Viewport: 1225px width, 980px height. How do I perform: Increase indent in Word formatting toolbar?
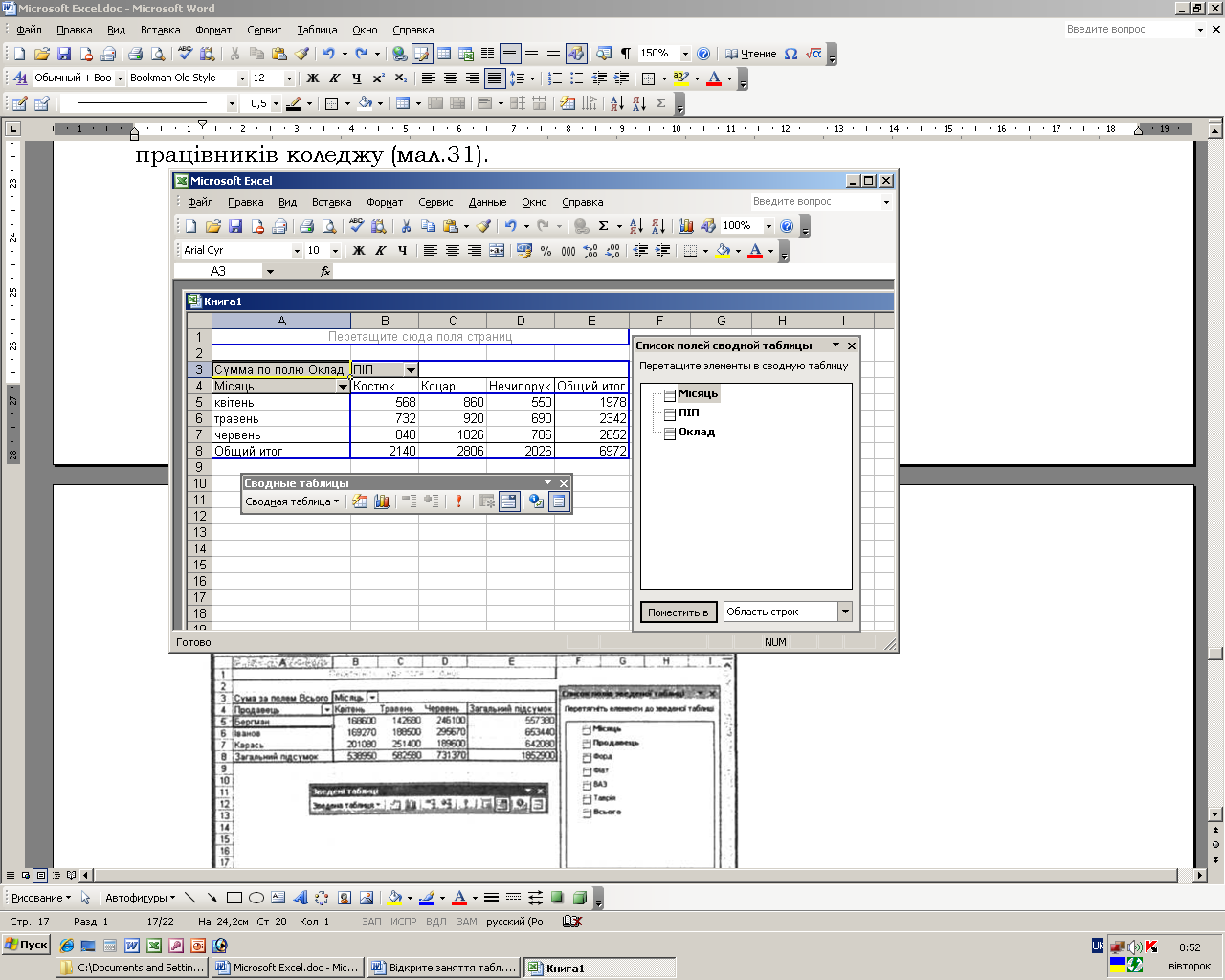coord(621,78)
